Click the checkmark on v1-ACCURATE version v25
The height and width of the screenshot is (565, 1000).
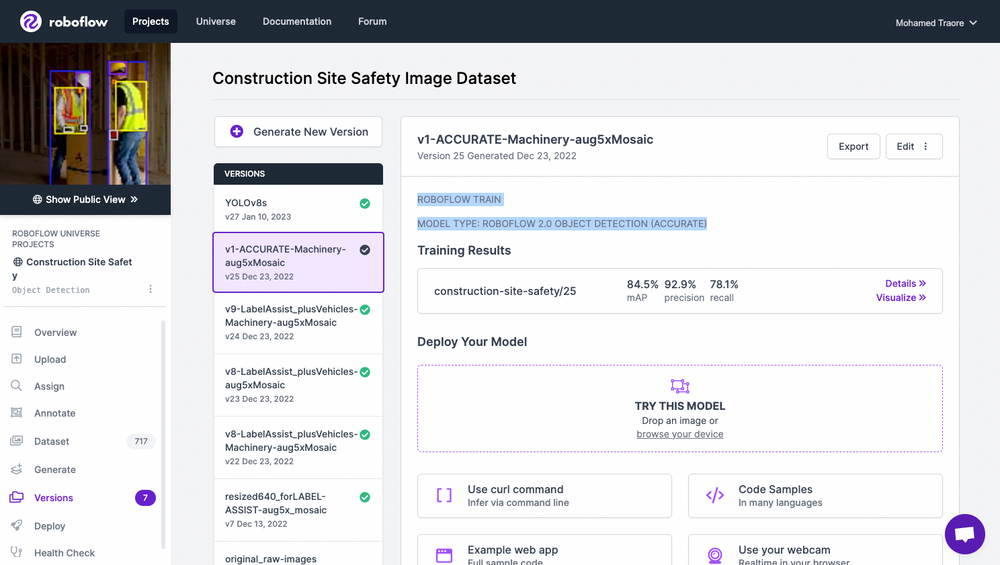(365, 250)
